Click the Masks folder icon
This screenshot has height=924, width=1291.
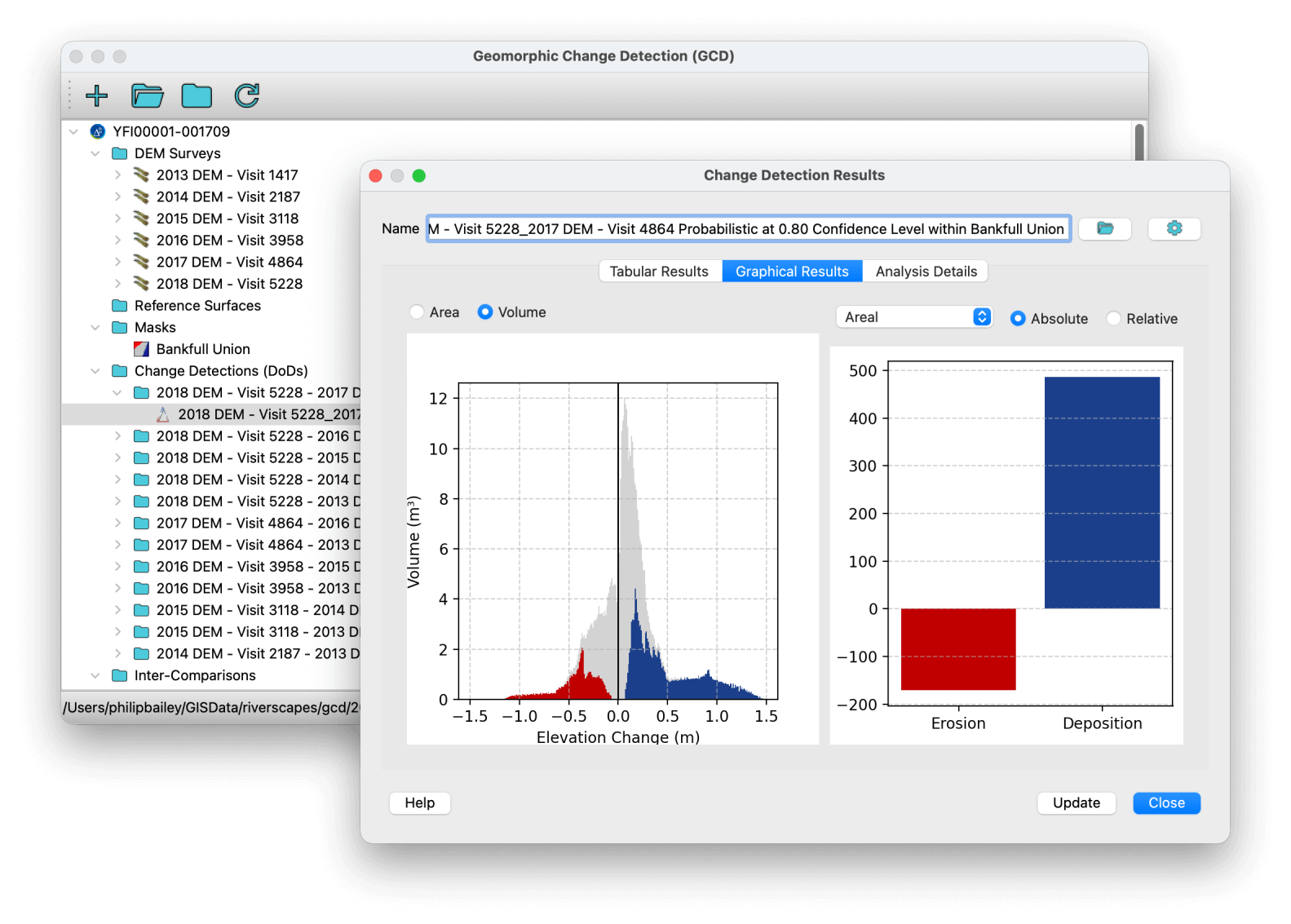coord(120,327)
